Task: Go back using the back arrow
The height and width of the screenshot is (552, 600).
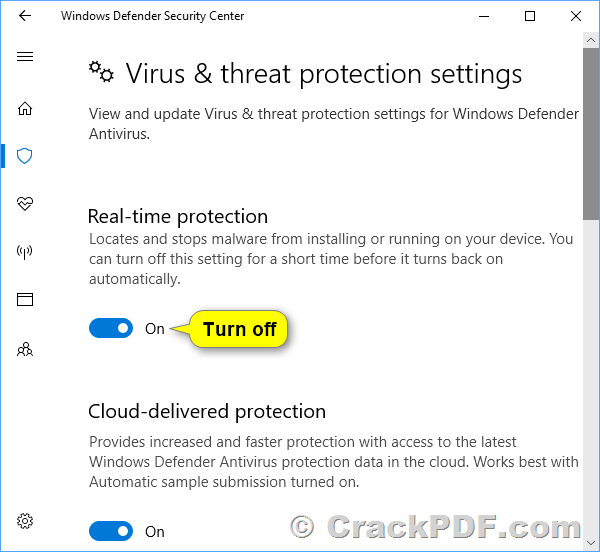Action: coord(25,16)
